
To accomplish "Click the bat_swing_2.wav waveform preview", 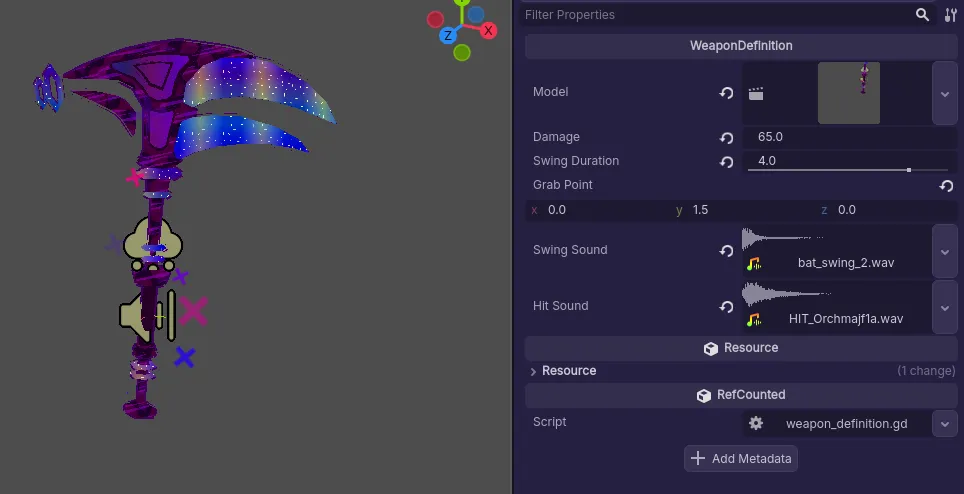I will tap(782, 239).
